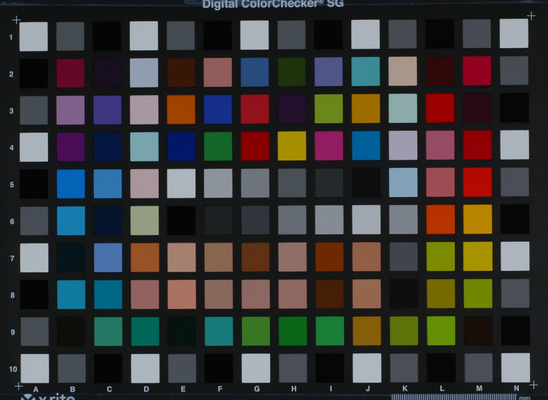Select the lime green patch at L9
This screenshot has height=400, width=548.
[x=441, y=331]
